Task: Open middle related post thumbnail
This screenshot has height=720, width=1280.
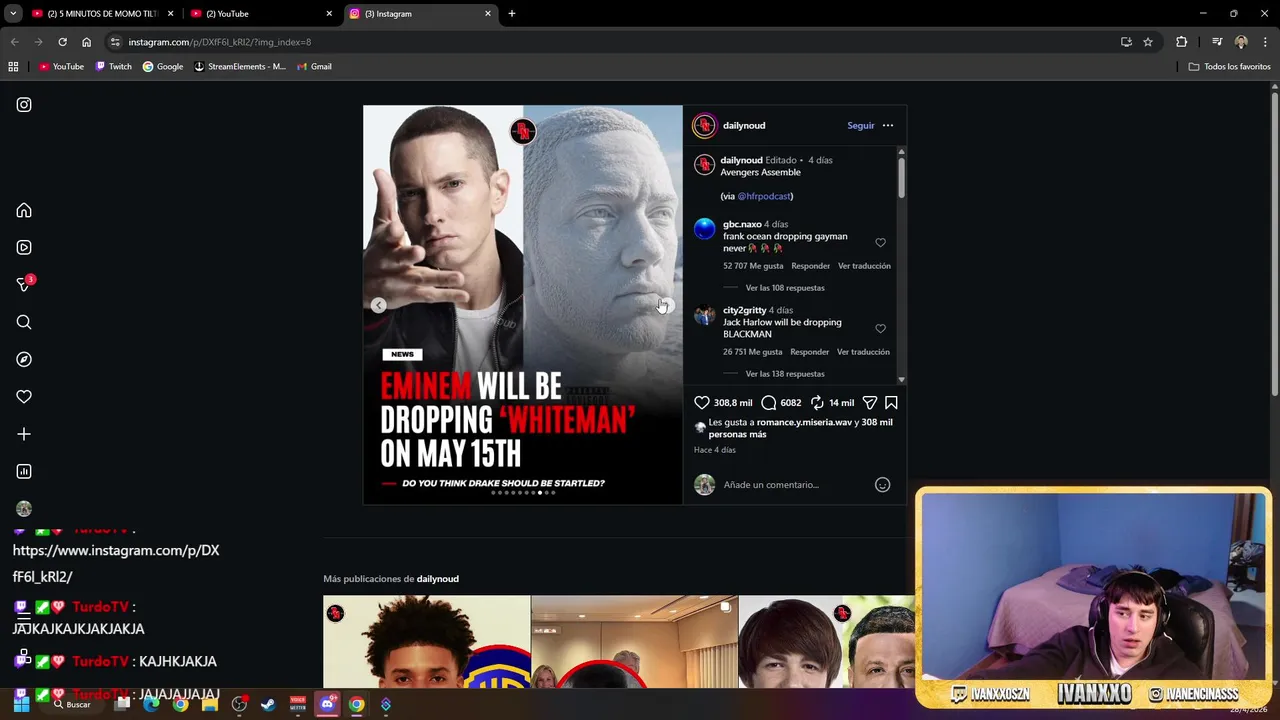Action: tap(634, 642)
